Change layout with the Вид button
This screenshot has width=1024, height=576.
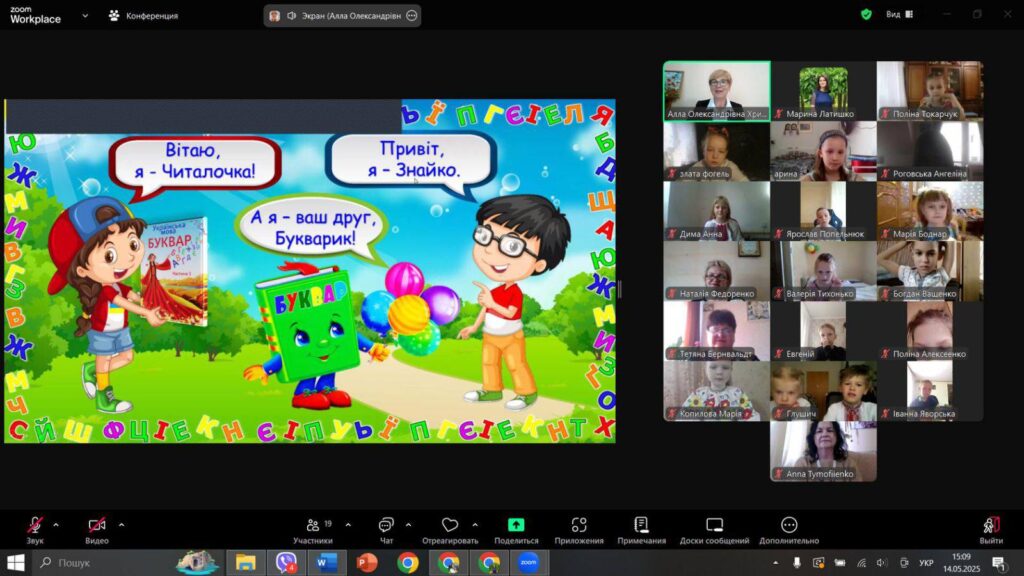(899, 14)
